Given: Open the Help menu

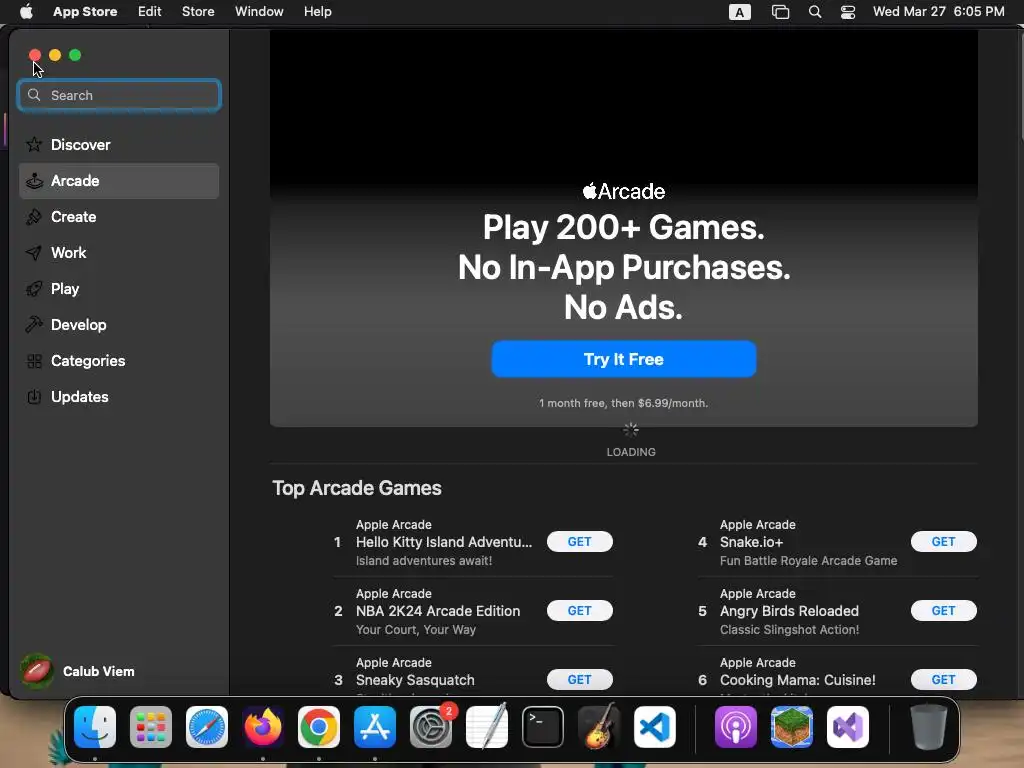Looking at the screenshot, I should [317, 12].
